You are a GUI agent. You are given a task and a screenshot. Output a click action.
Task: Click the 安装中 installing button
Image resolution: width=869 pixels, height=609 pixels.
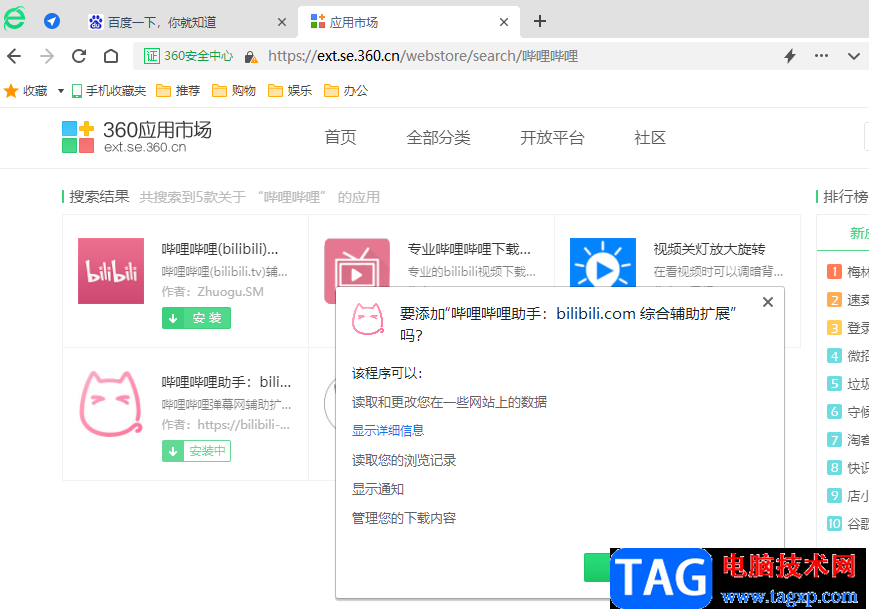pyautogui.click(x=196, y=451)
